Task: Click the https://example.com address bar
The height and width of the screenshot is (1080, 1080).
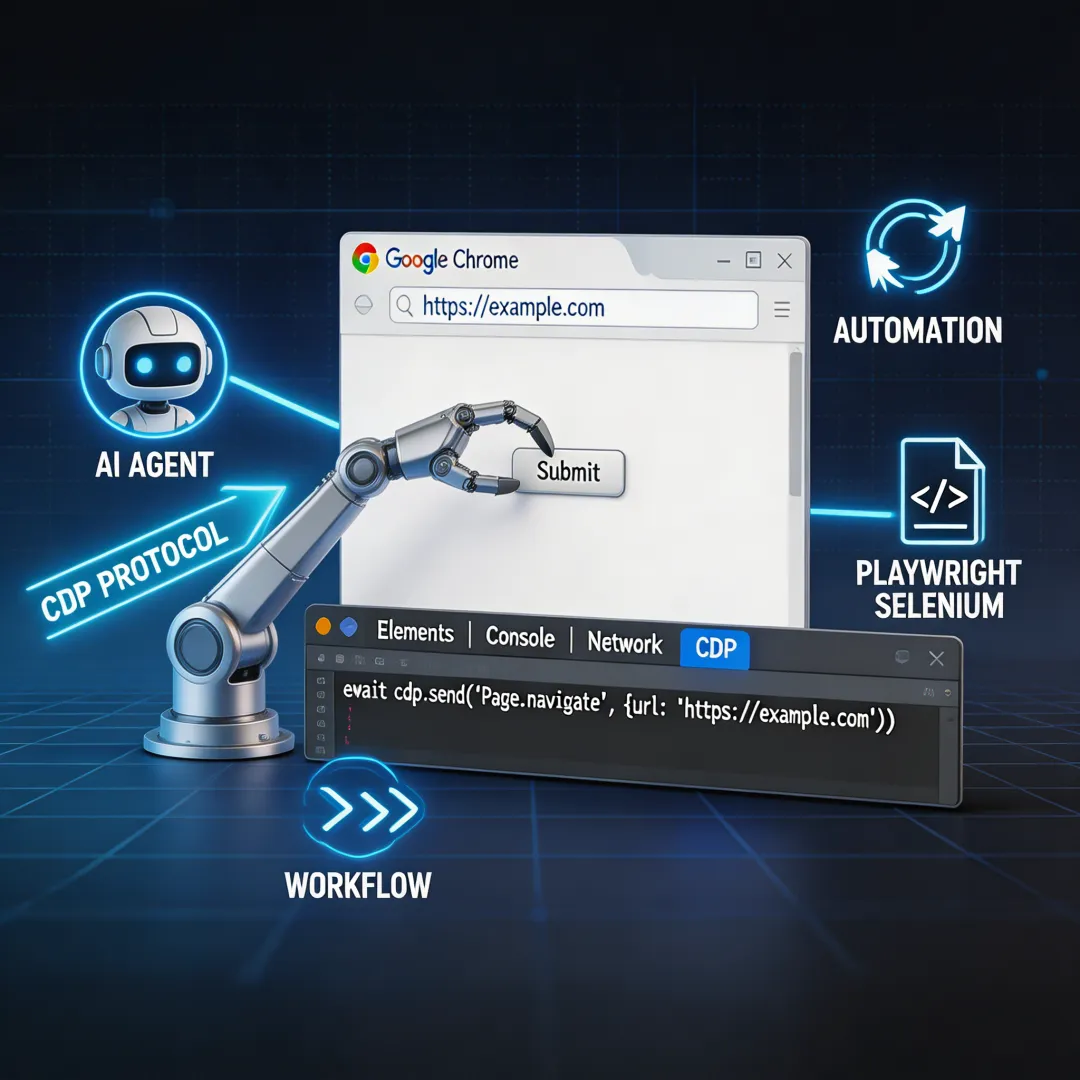Action: (573, 308)
